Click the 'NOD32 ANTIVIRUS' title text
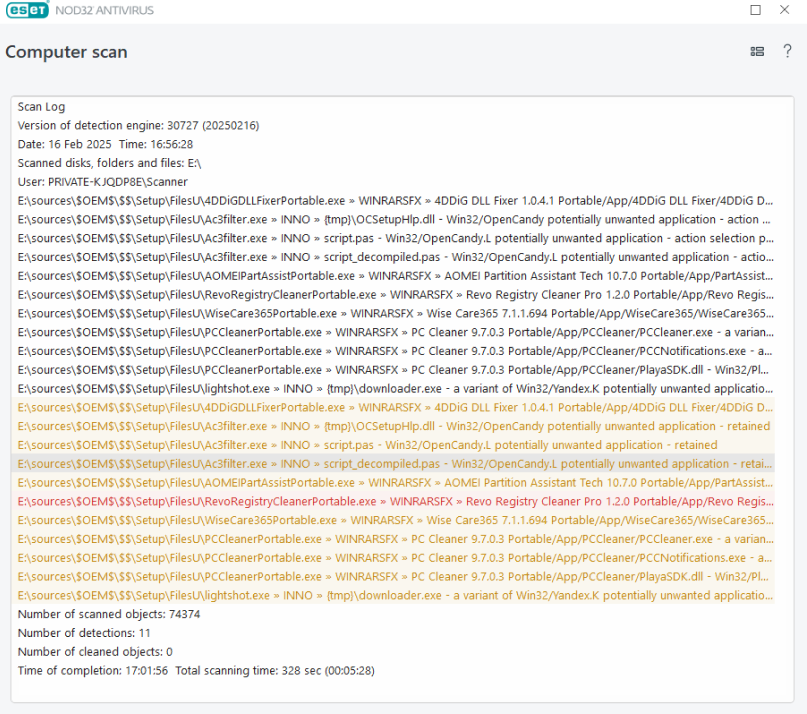Screen dimensions: 807x714 pyautogui.click(x=104, y=10)
